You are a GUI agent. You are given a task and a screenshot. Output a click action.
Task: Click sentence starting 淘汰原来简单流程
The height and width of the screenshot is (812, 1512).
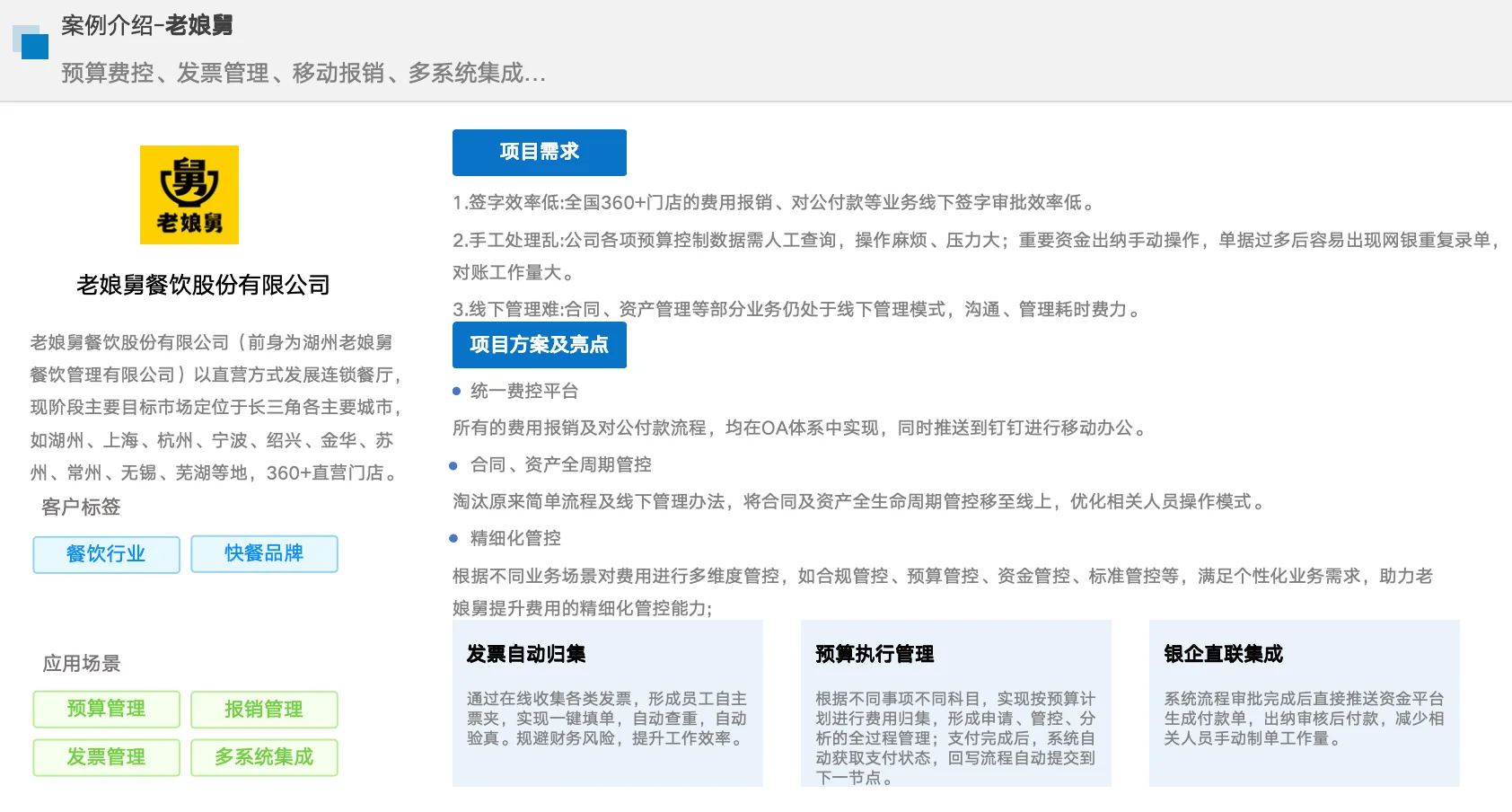coord(860,501)
